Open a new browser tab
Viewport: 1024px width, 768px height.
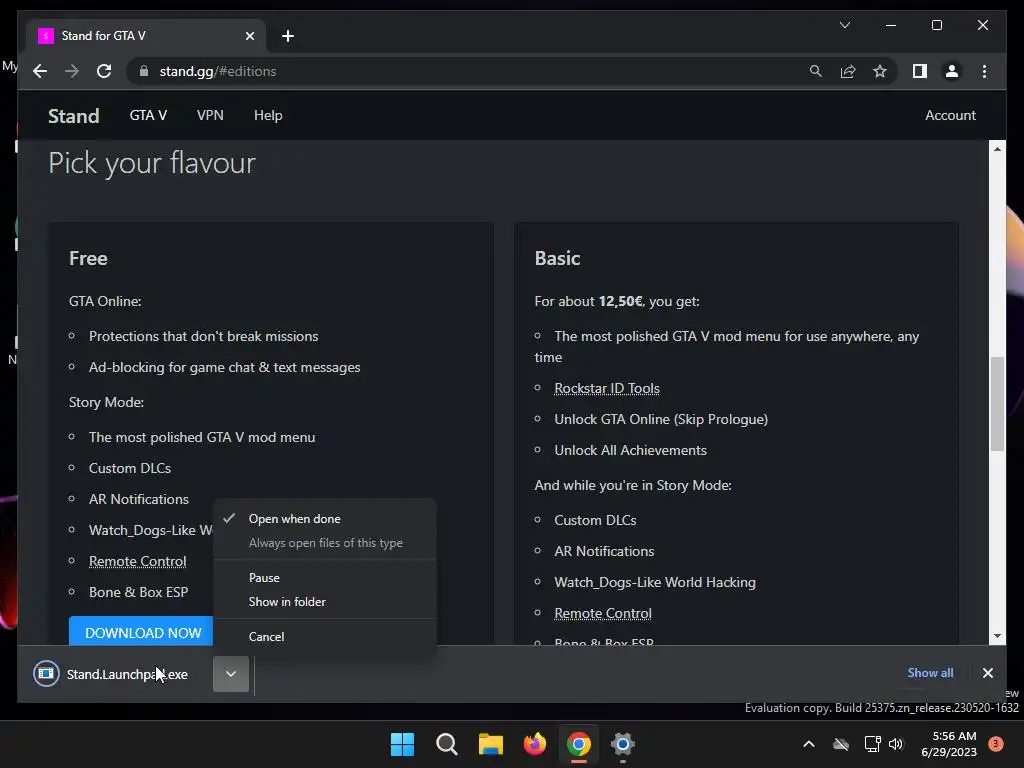[287, 36]
